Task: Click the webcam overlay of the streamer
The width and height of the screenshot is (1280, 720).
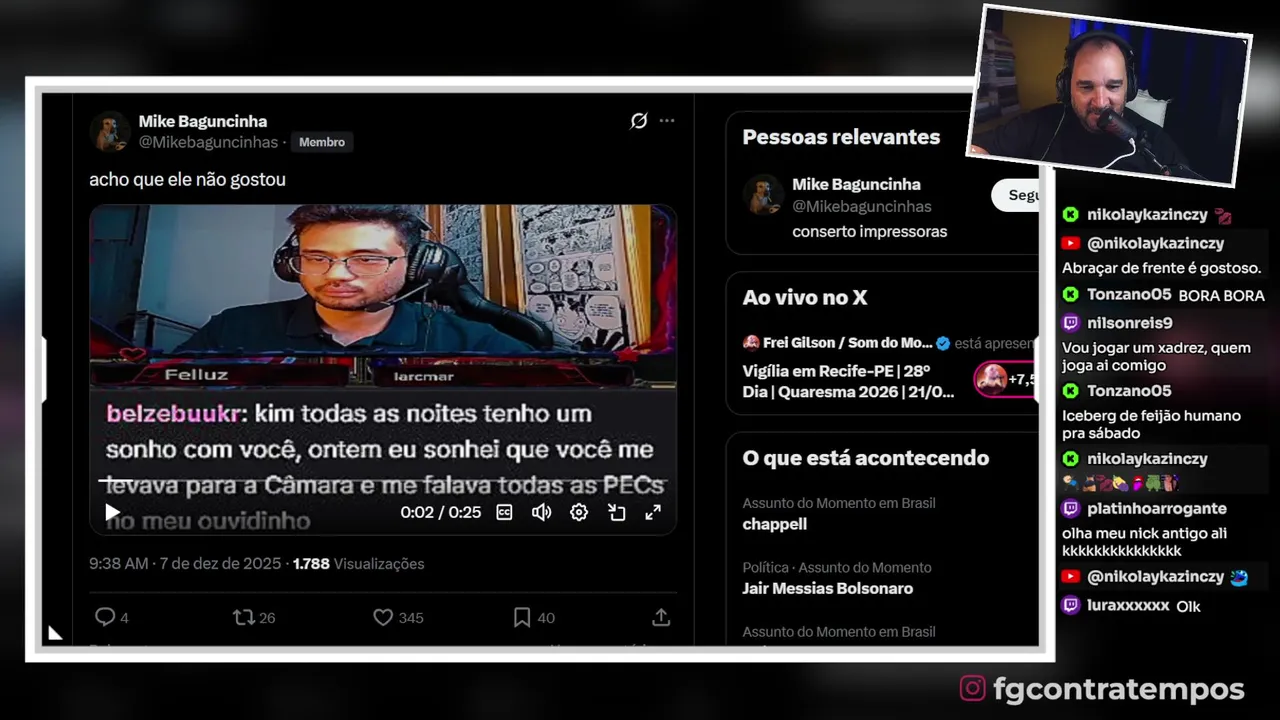Action: point(1109,96)
